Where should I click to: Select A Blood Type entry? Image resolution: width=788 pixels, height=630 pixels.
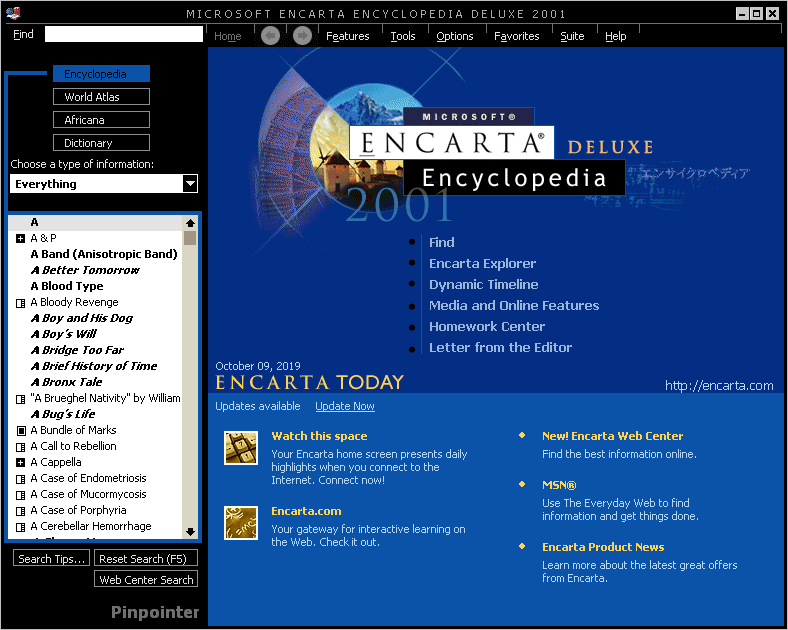click(x=67, y=286)
